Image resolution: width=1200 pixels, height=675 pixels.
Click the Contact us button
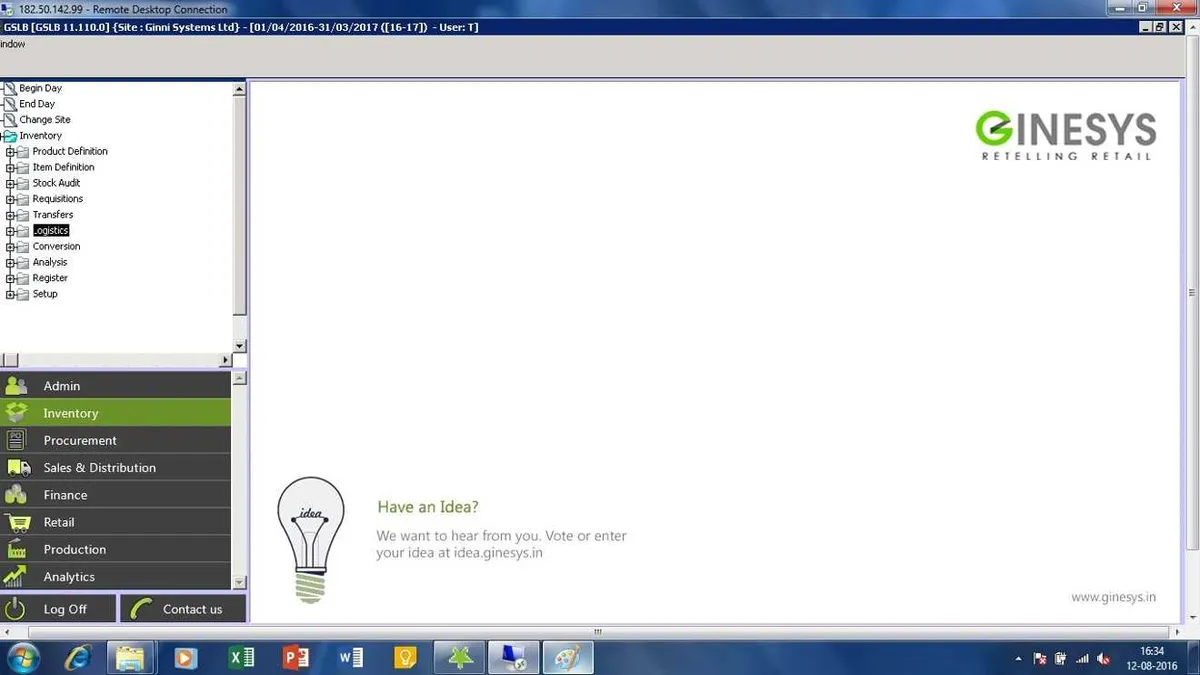point(183,608)
